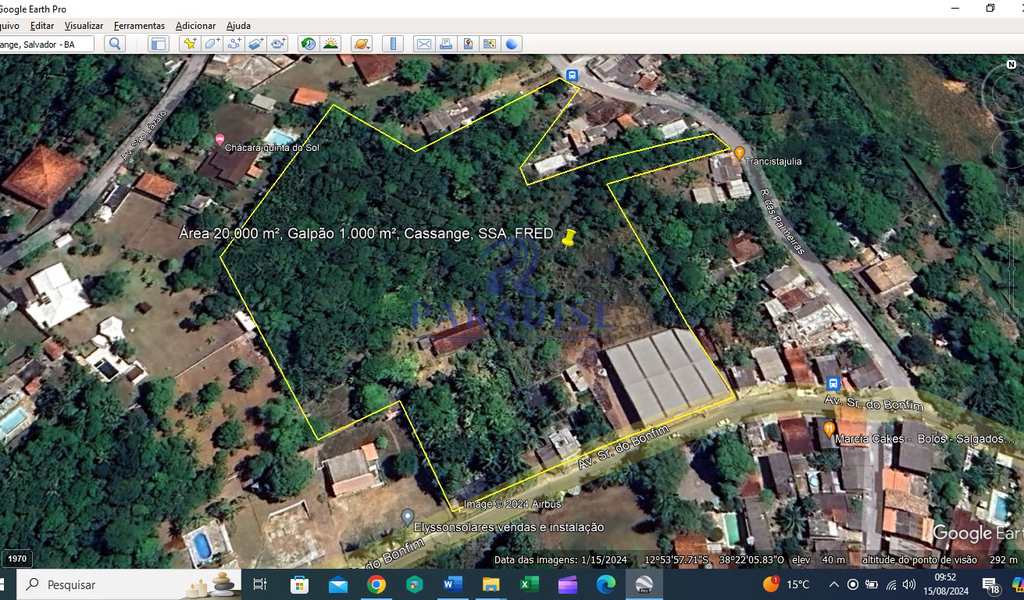Click the Wi-Fi network tray icon
1024x600 pixels.
[891, 584]
